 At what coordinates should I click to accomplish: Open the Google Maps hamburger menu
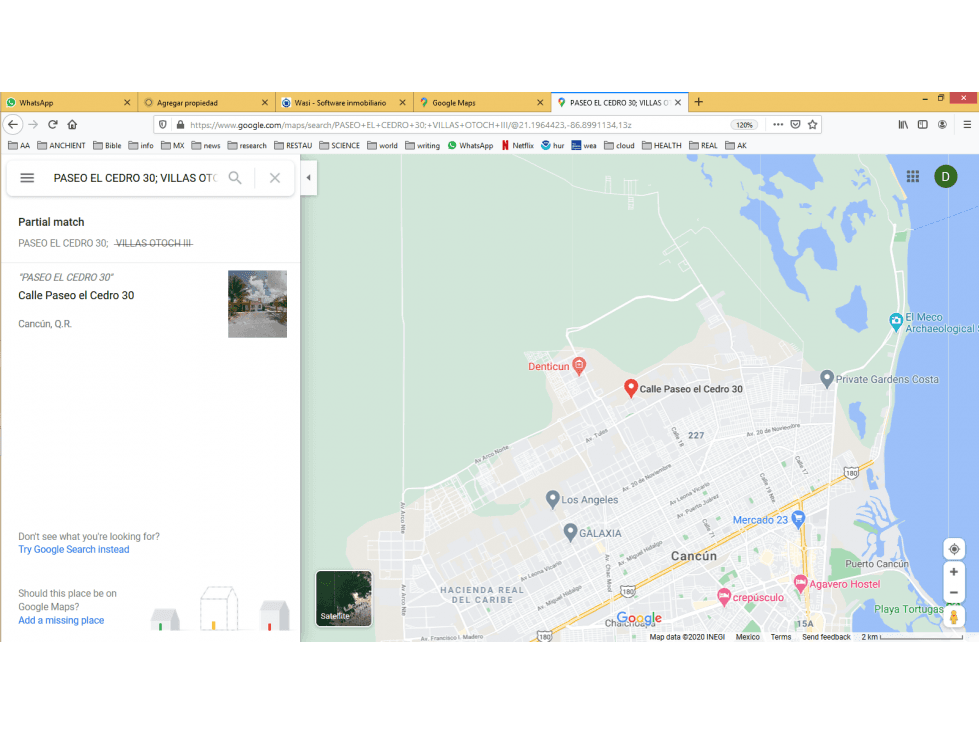27,178
